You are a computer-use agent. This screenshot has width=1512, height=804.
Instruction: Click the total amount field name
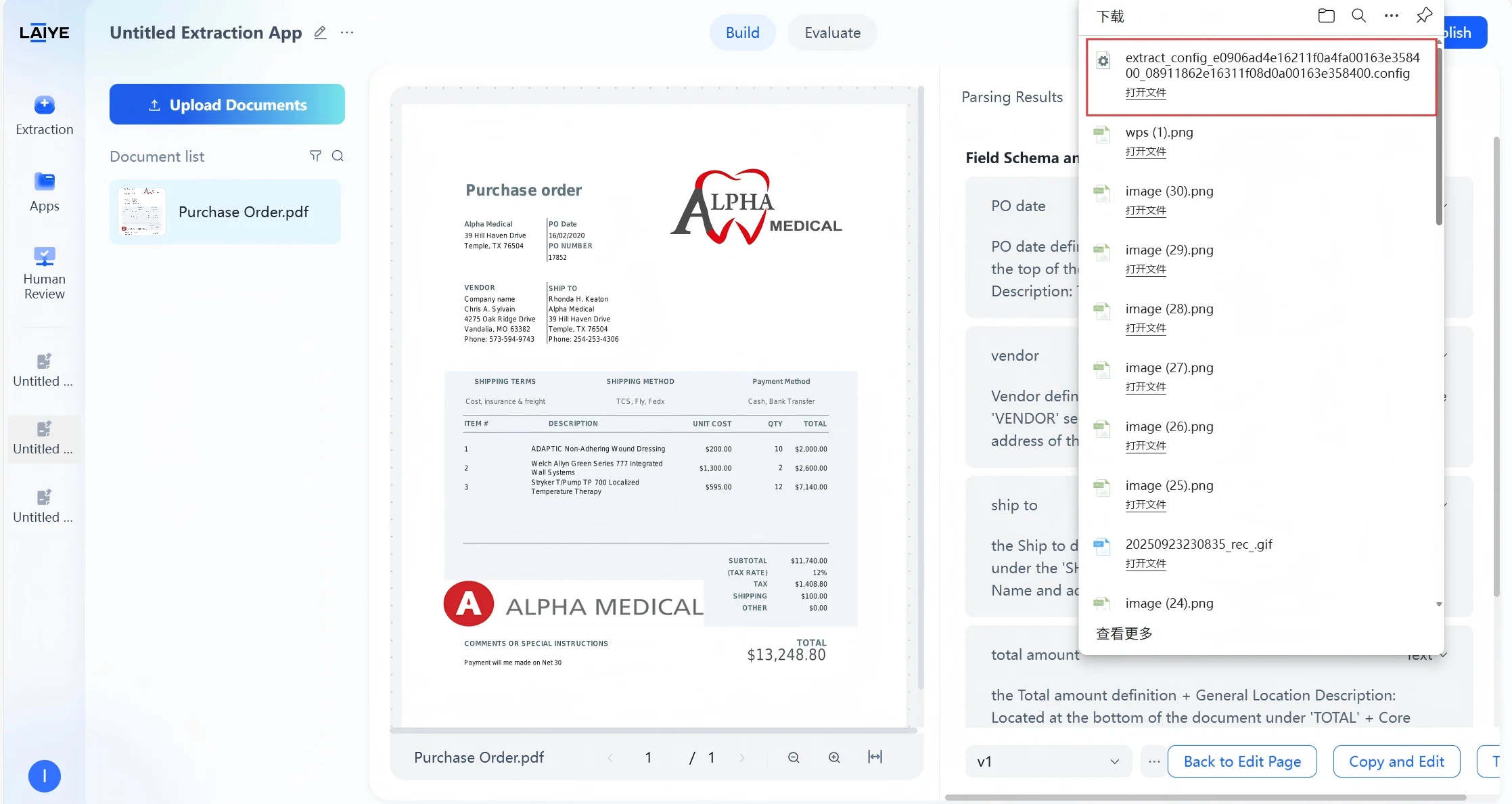(x=1035, y=654)
